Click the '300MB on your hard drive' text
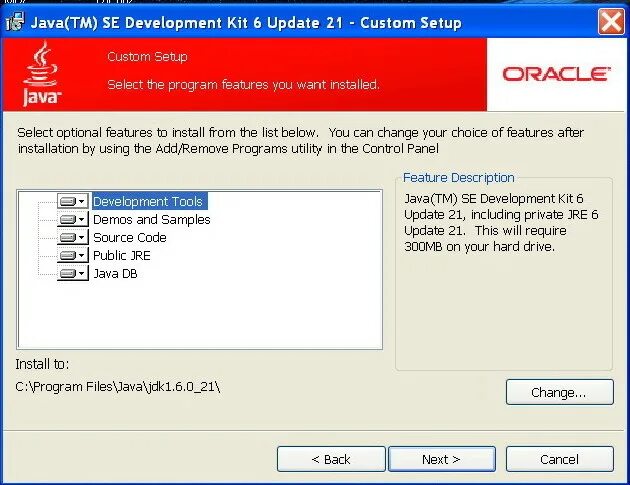The width and height of the screenshot is (630, 485). [x=479, y=246]
